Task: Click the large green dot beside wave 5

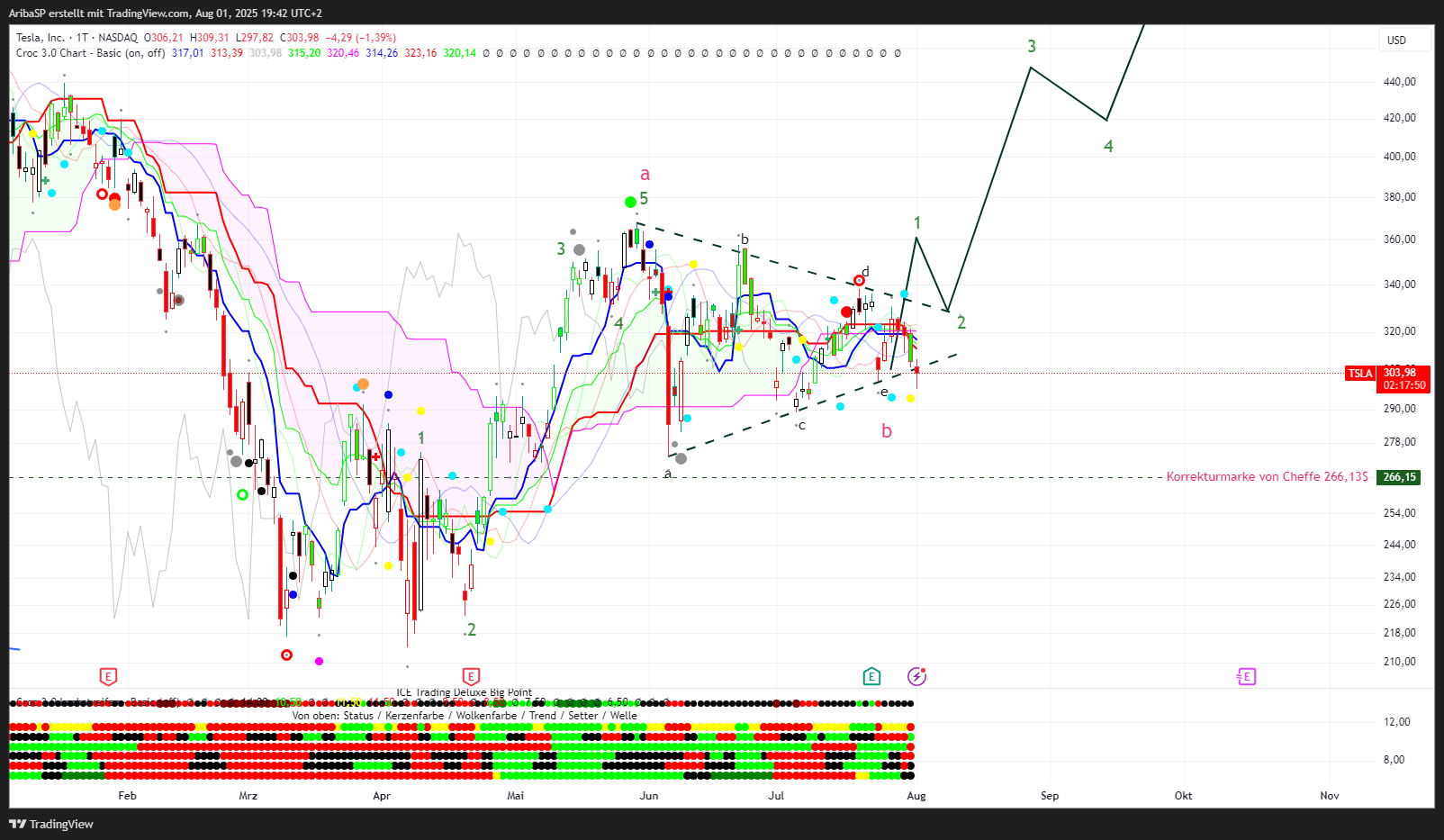Action: pos(630,202)
